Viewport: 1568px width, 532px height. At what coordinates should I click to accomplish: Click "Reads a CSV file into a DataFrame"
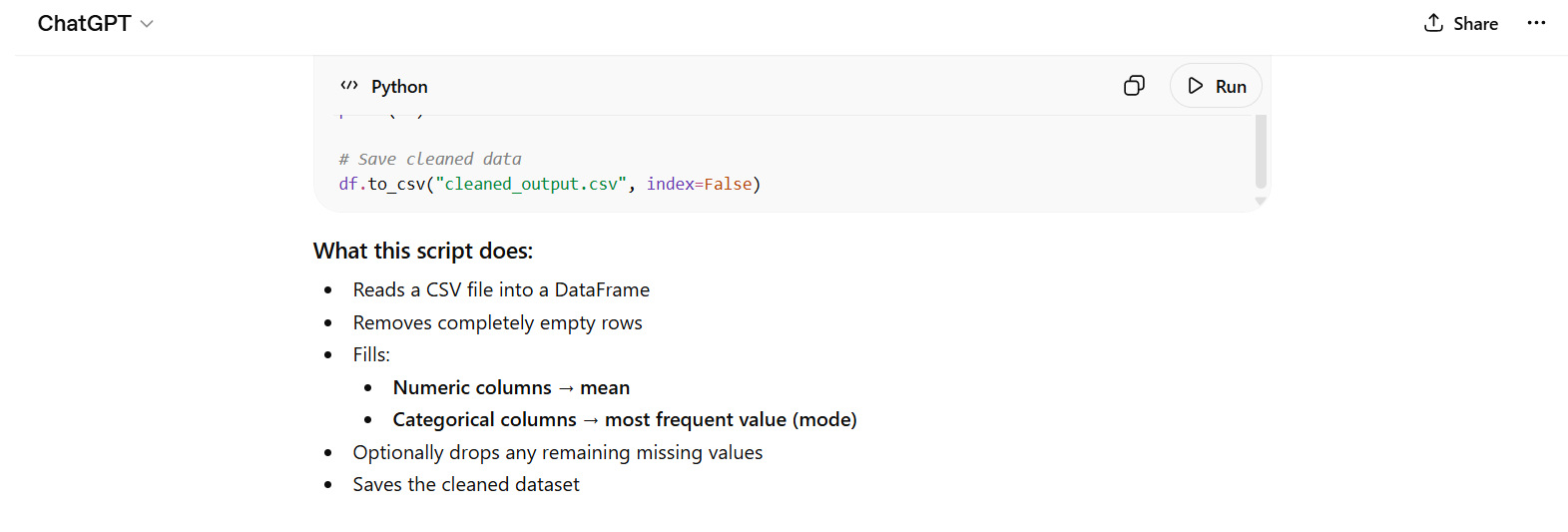click(x=501, y=289)
